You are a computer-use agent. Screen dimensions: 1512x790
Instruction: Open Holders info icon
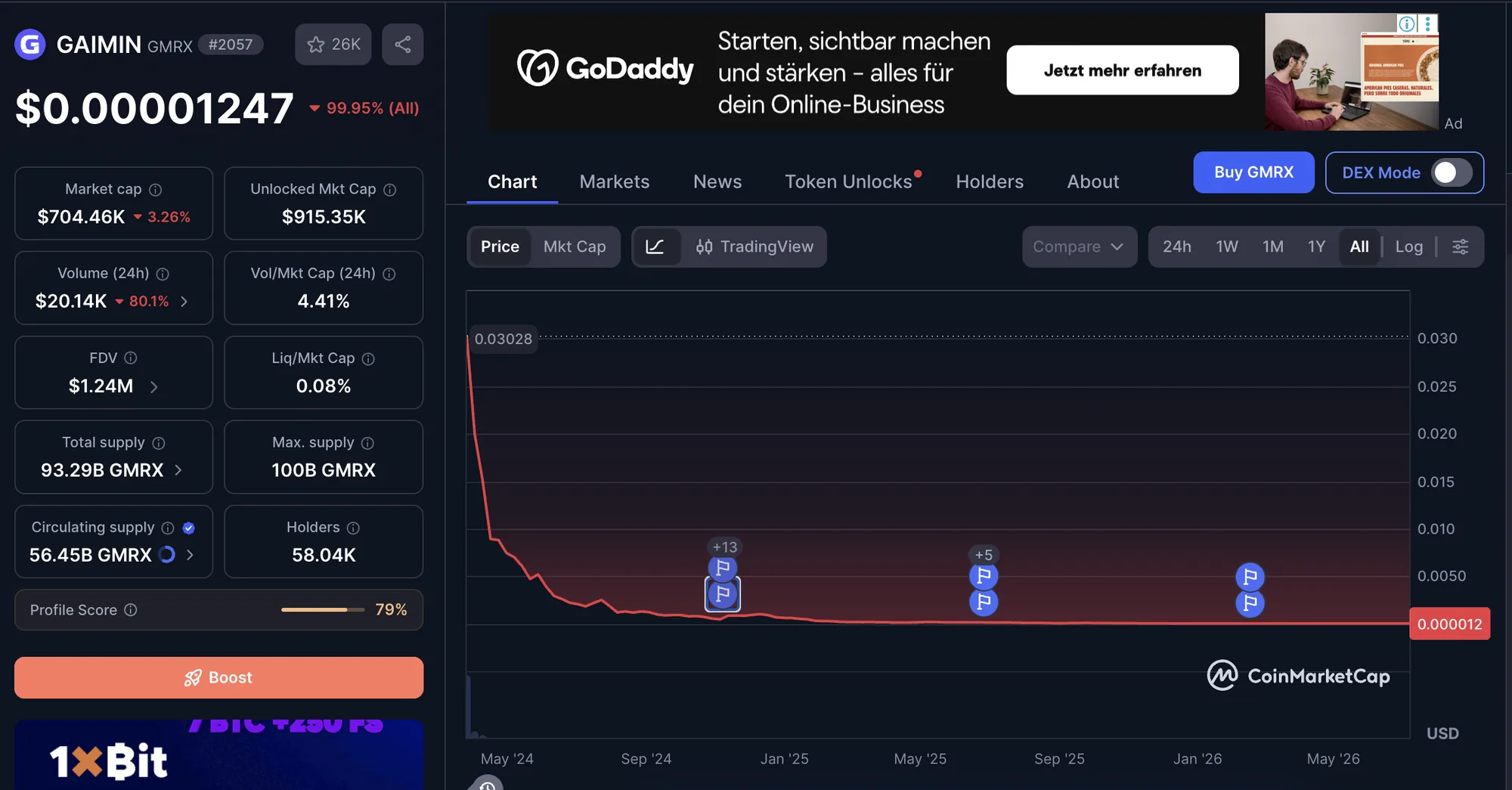[x=353, y=528]
